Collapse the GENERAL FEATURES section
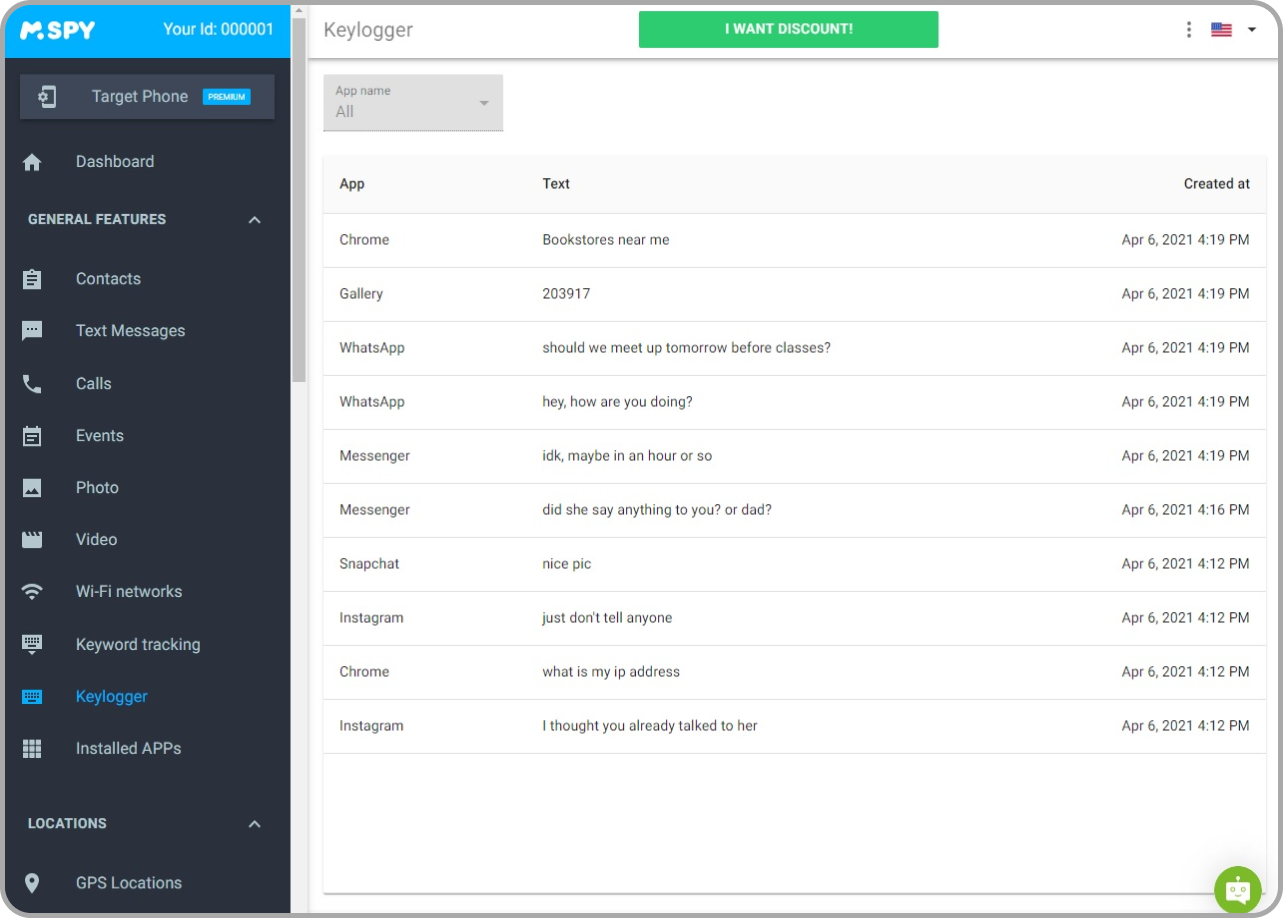 click(254, 220)
